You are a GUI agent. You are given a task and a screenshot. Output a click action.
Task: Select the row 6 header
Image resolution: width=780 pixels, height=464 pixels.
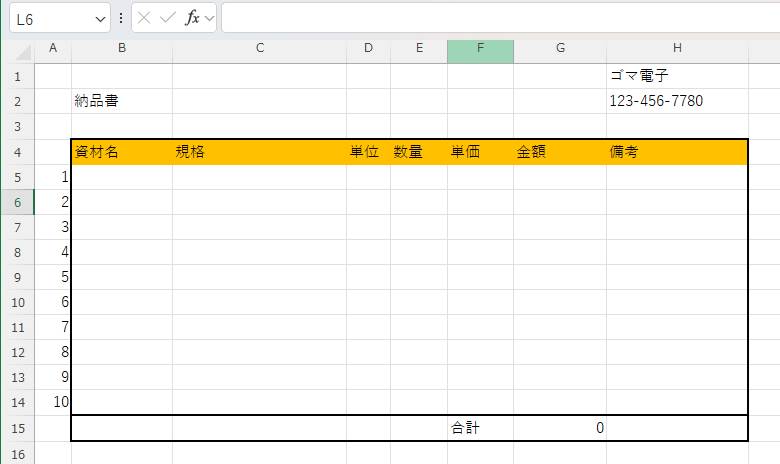pos(17,202)
